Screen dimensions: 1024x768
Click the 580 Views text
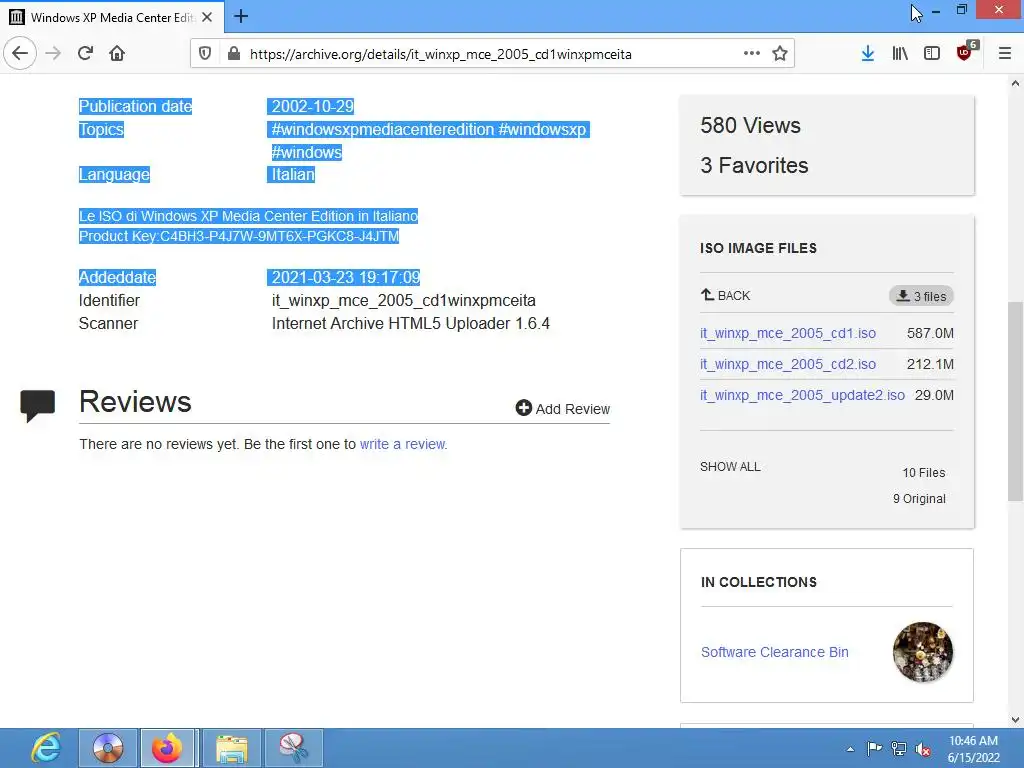tap(750, 125)
